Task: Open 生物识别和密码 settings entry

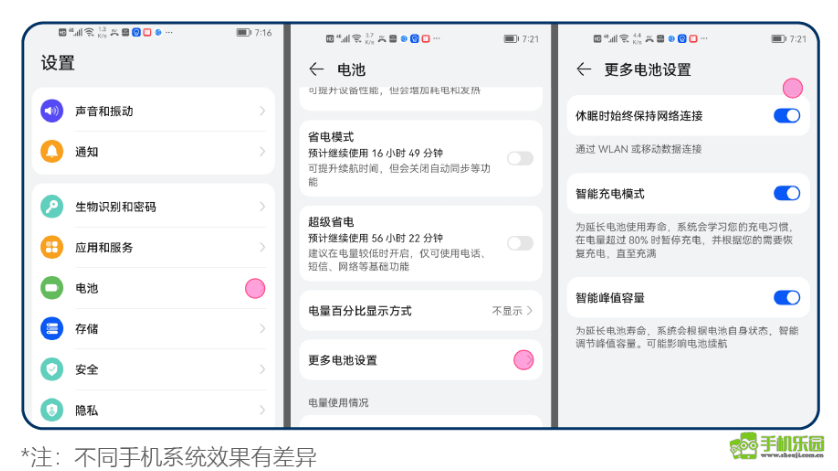Action: point(153,207)
